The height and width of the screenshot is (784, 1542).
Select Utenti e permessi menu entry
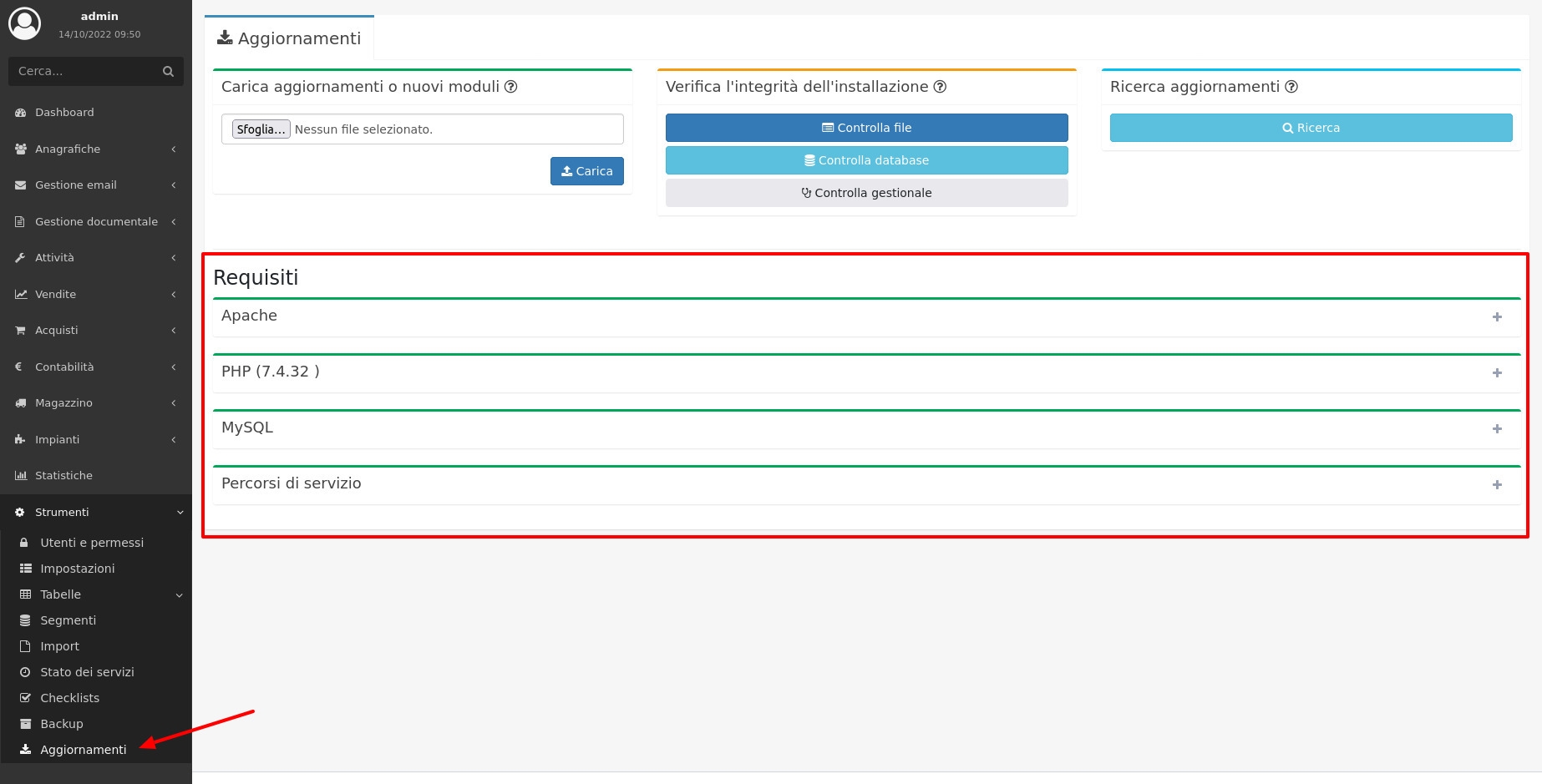click(92, 543)
